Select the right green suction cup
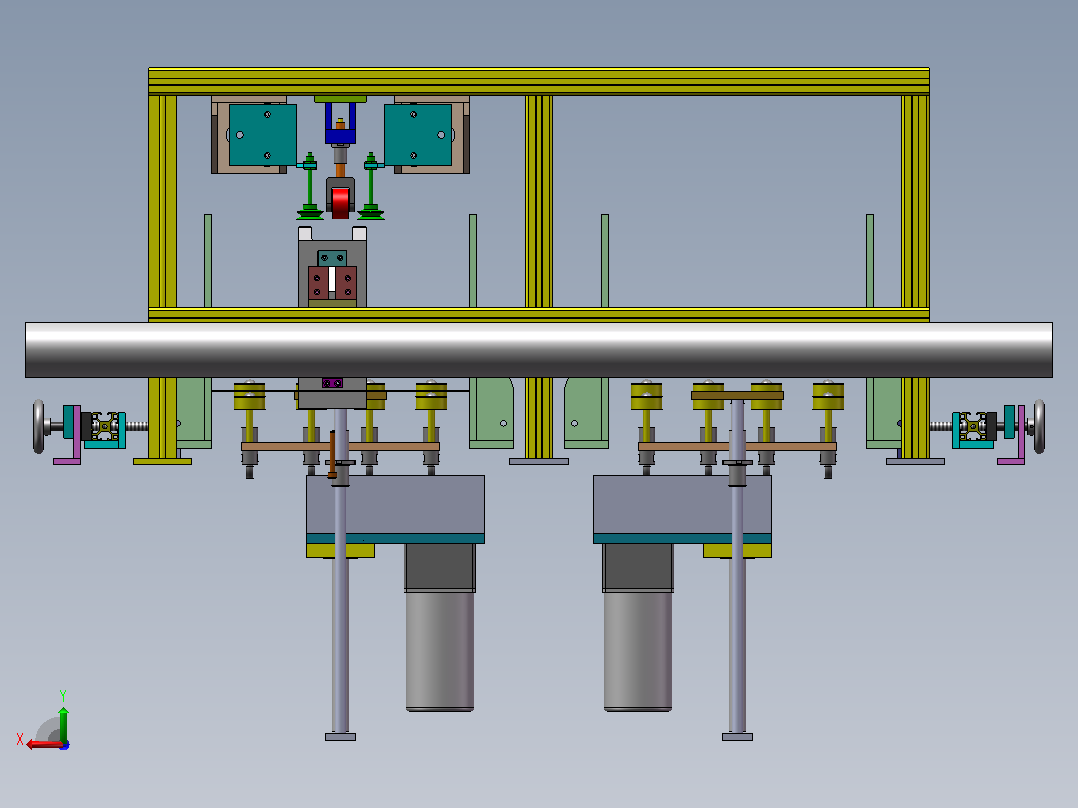 pos(371,212)
